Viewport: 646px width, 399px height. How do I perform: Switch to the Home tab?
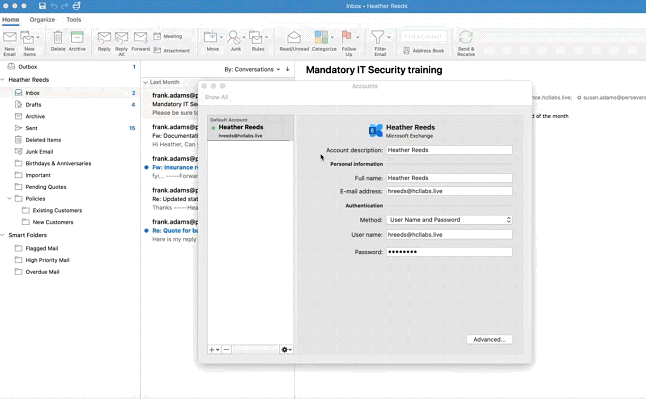(x=10, y=19)
